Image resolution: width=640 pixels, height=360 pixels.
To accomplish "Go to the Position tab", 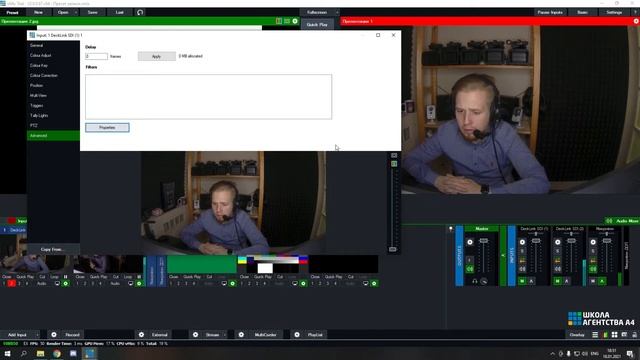I will [x=53, y=85].
